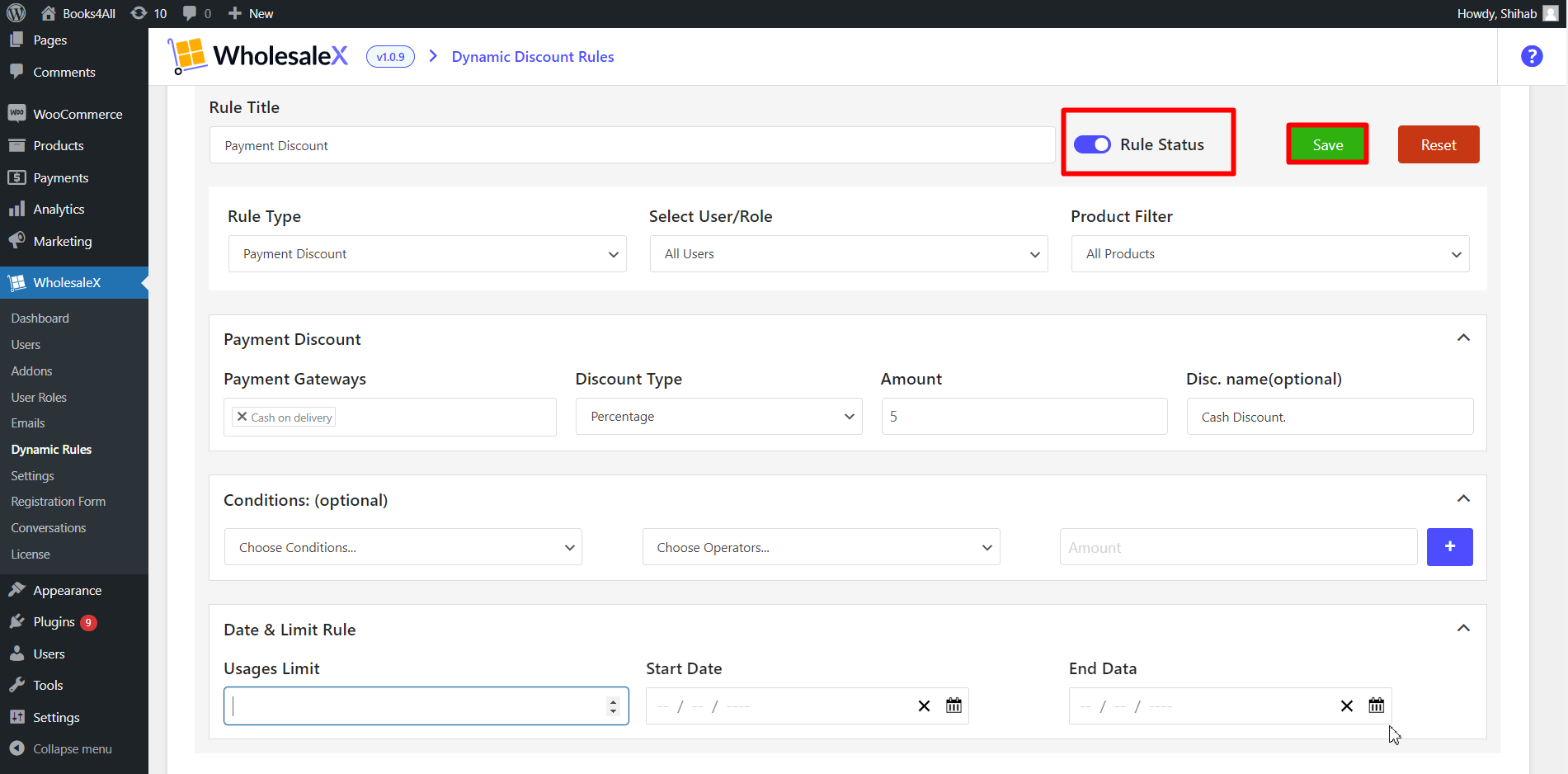Open the Product Filter dropdown
Image resolution: width=1568 pixels, height=774 pixels.
1270,254
